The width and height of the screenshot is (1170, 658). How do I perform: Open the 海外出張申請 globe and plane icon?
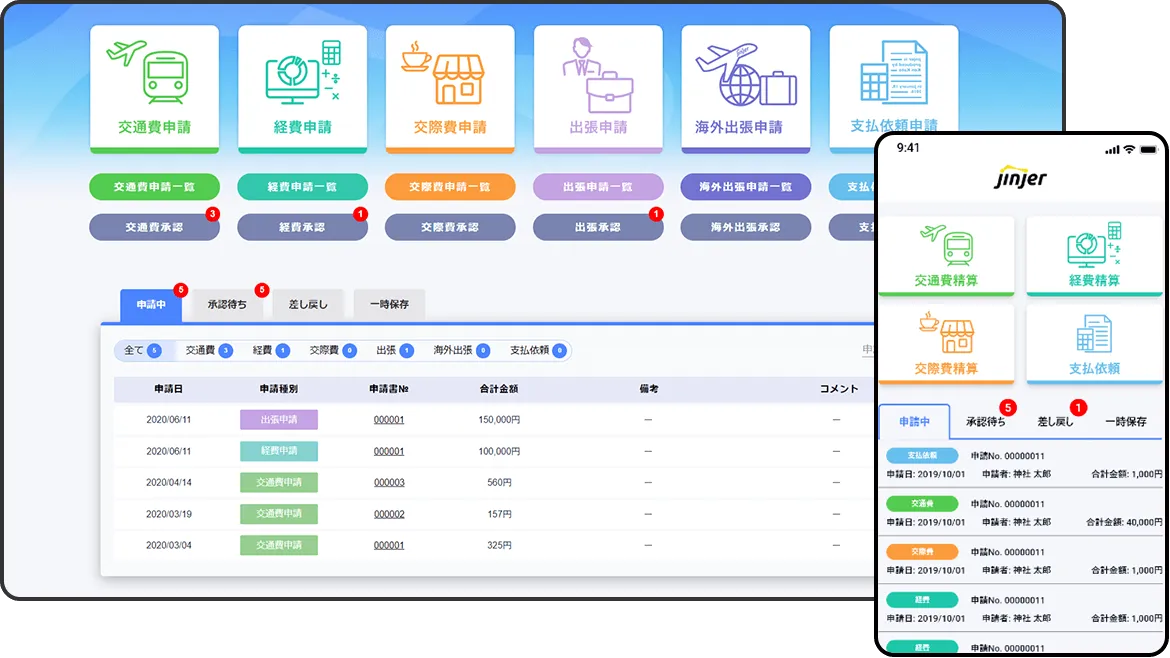click(745, 72)
